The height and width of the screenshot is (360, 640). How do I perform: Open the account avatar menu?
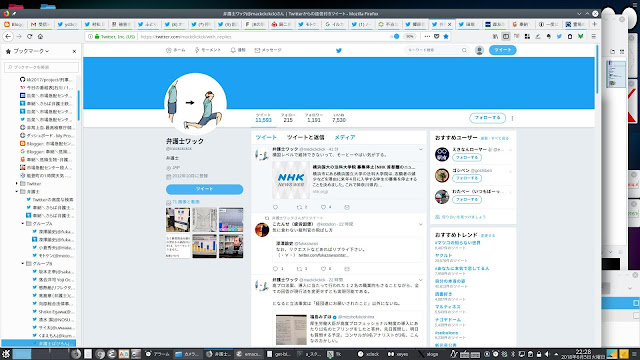[x=479, y=50]
